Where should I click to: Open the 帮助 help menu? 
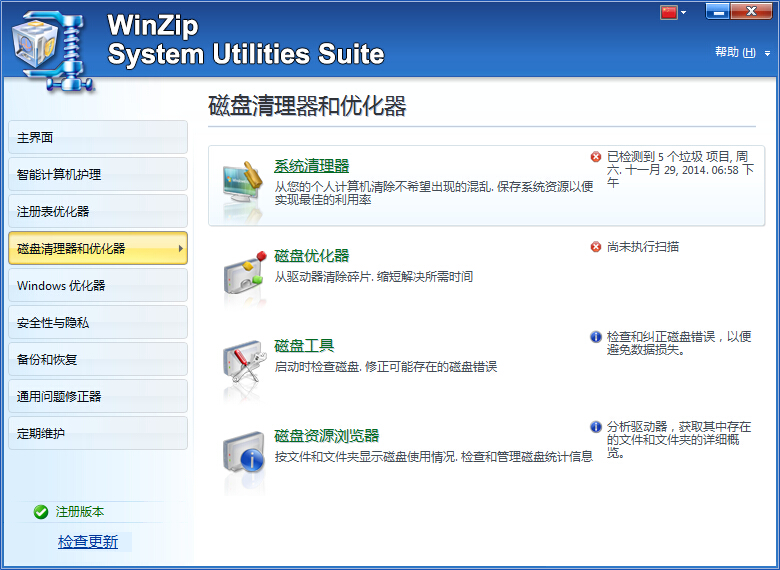pos(742,52)
